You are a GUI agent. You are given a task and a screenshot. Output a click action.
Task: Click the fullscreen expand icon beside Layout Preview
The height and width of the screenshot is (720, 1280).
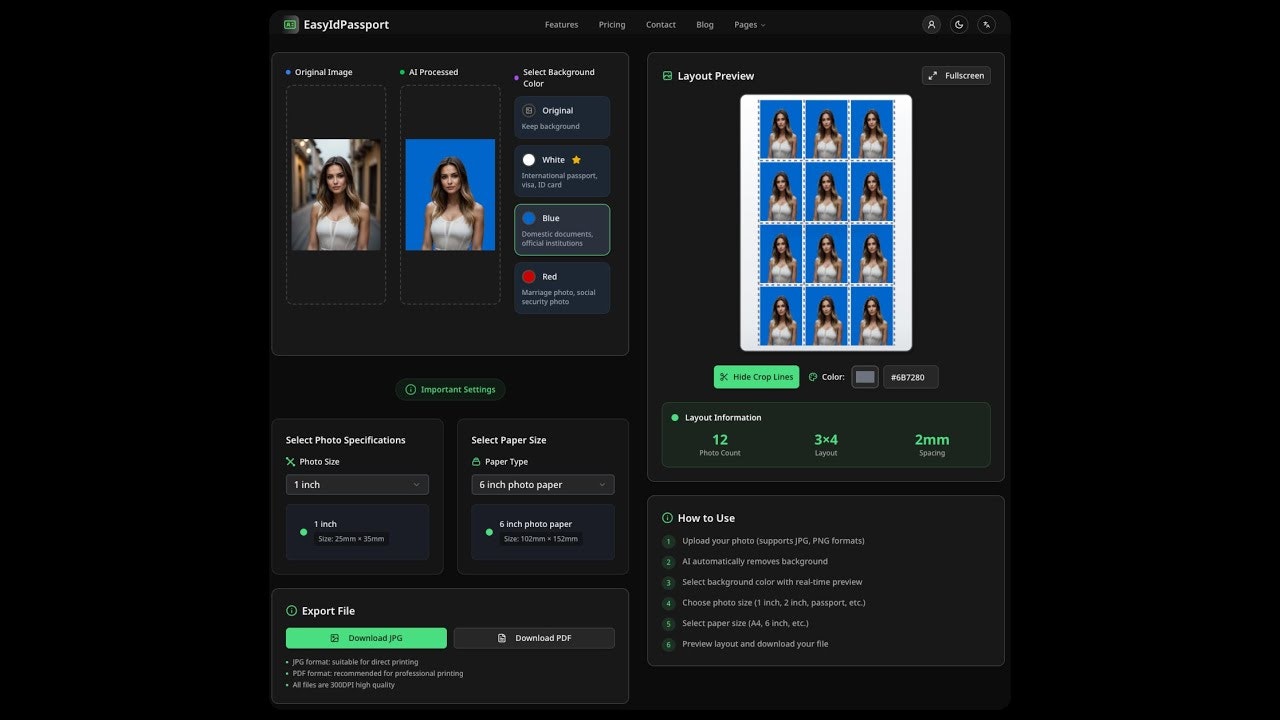[934, 75]
